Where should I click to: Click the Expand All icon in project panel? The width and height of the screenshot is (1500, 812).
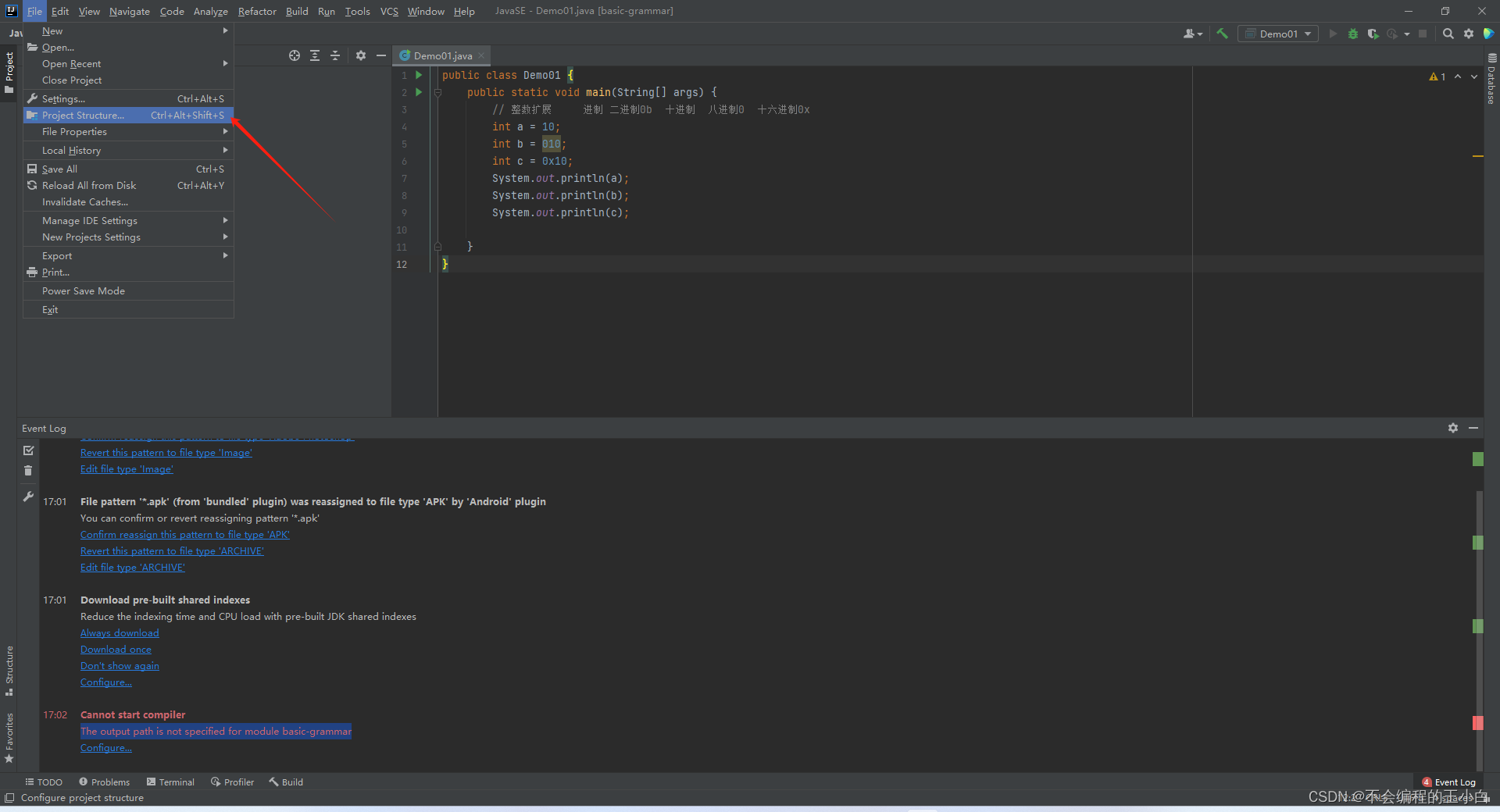point(315,55)
